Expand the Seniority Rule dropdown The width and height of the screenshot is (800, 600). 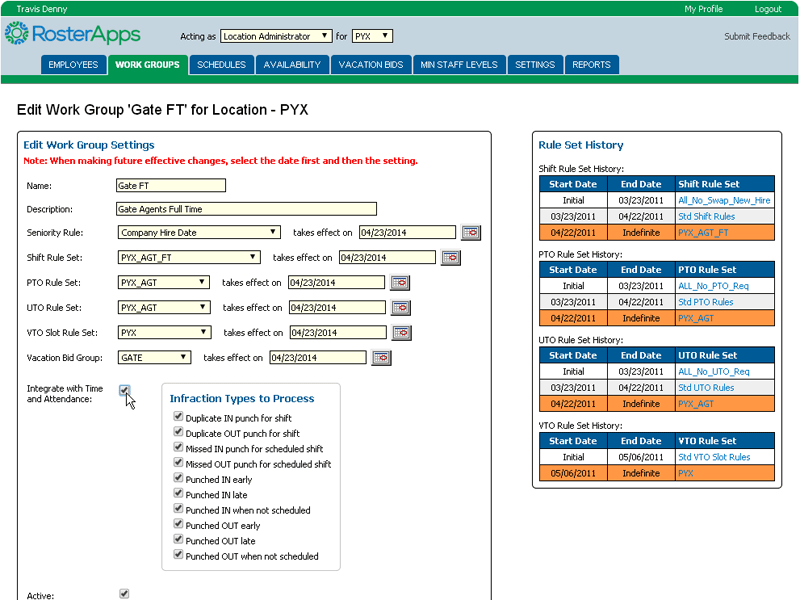(x=199, y=233)
